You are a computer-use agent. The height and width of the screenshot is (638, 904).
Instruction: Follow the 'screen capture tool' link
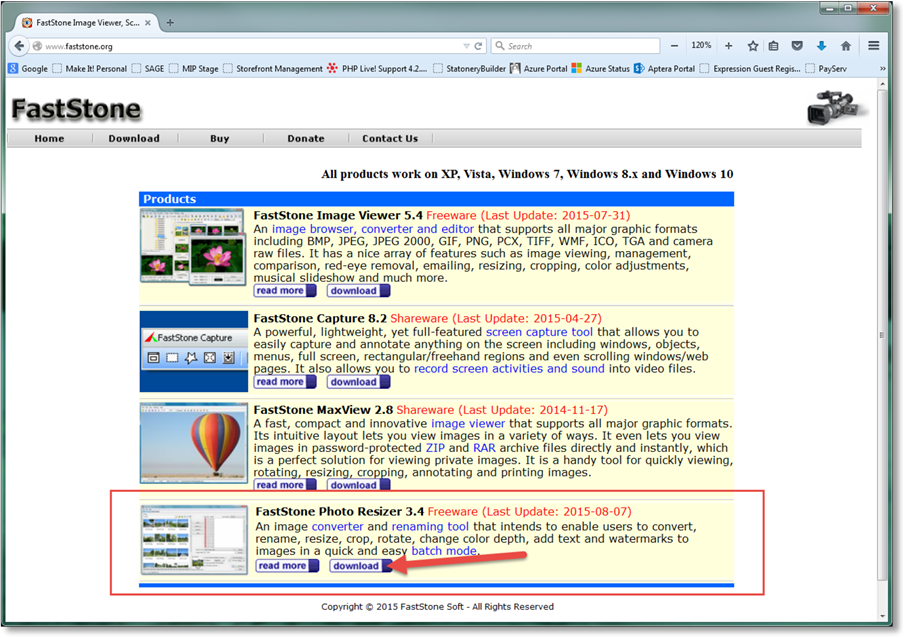(x=539, y=332)
